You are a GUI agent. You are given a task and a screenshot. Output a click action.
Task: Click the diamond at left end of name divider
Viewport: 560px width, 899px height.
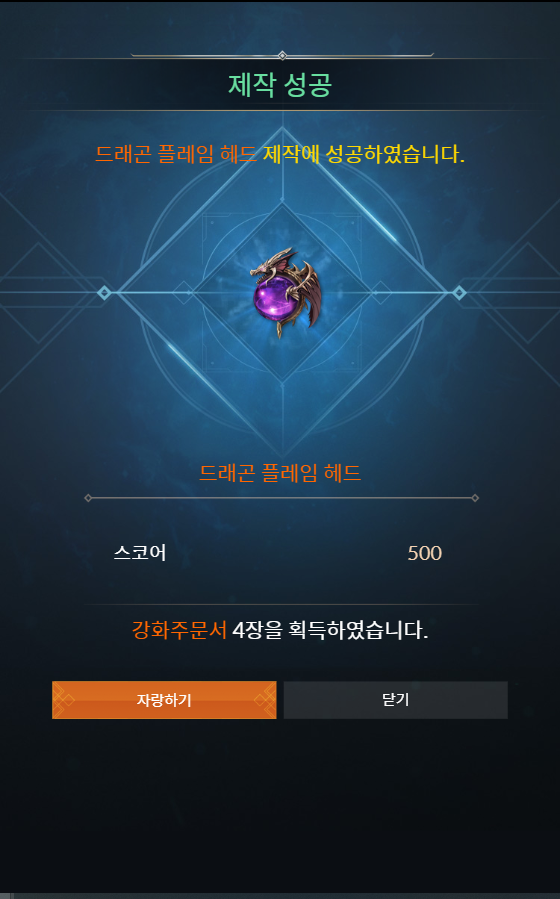[x=88, y=498]
